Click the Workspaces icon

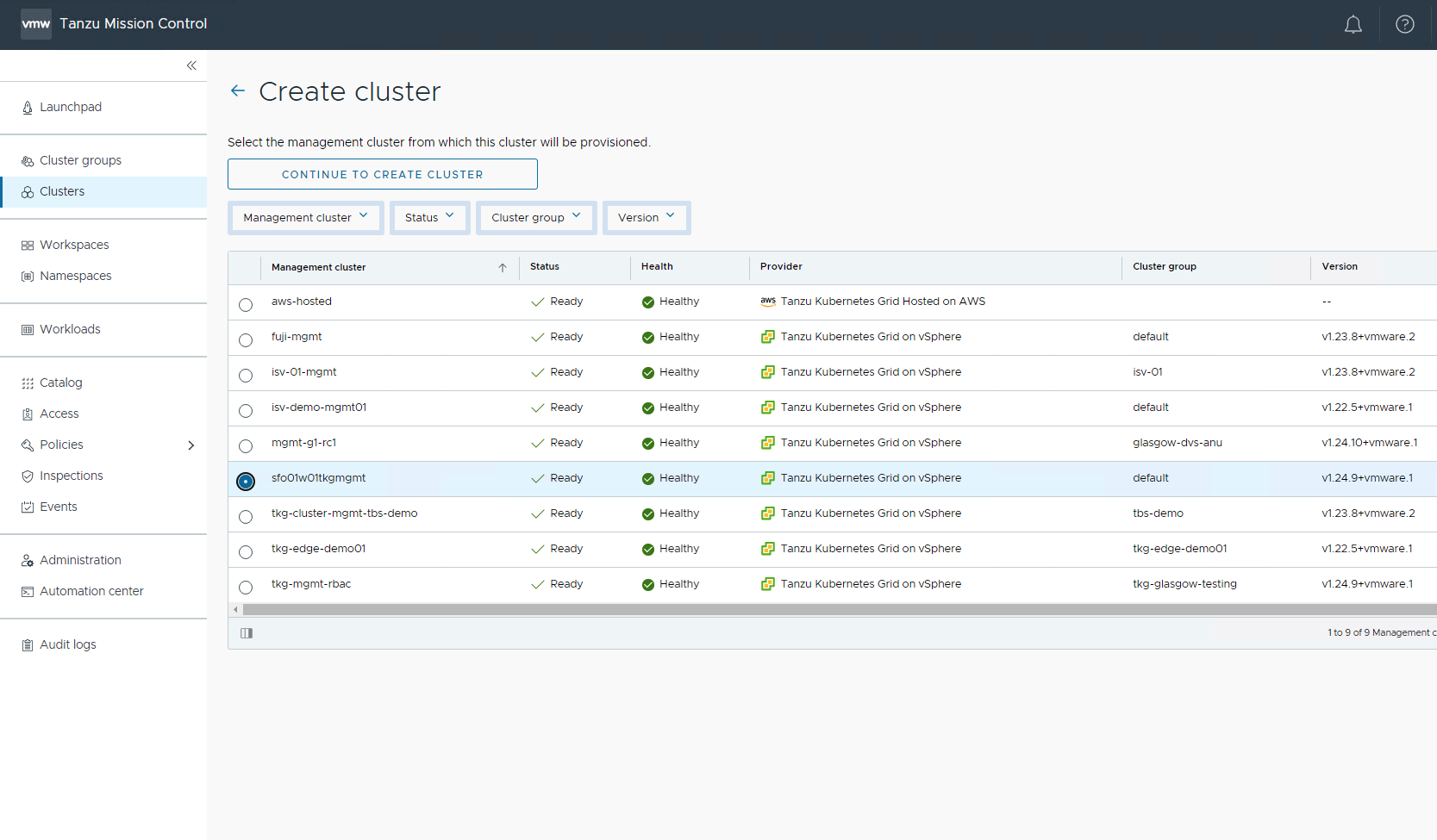(28, 246)
